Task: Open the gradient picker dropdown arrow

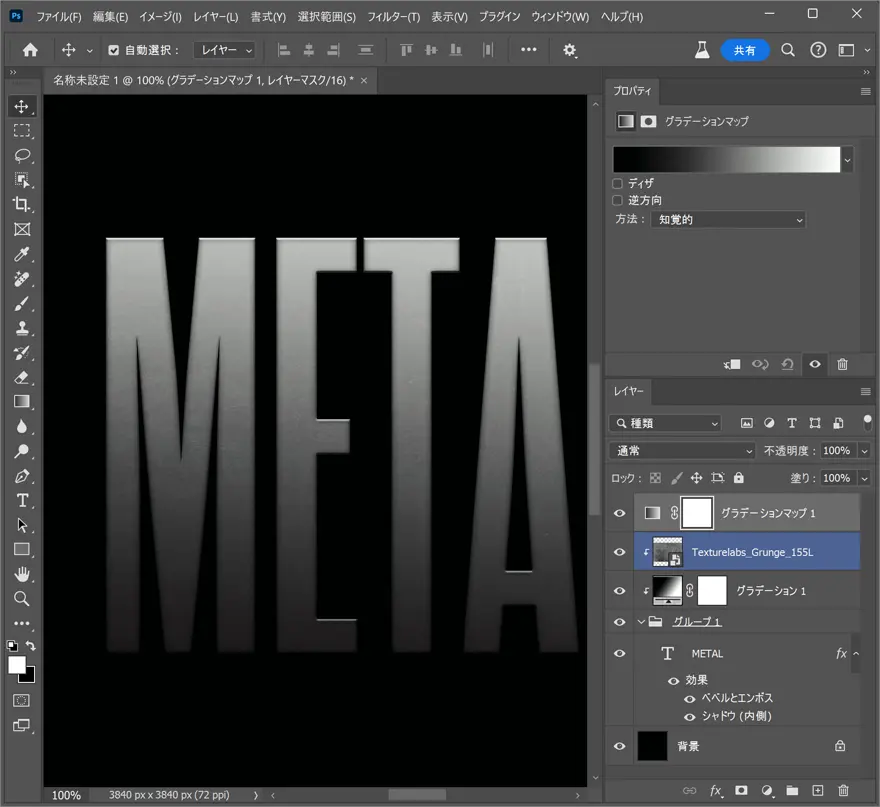Action: [x=847, y=160]
